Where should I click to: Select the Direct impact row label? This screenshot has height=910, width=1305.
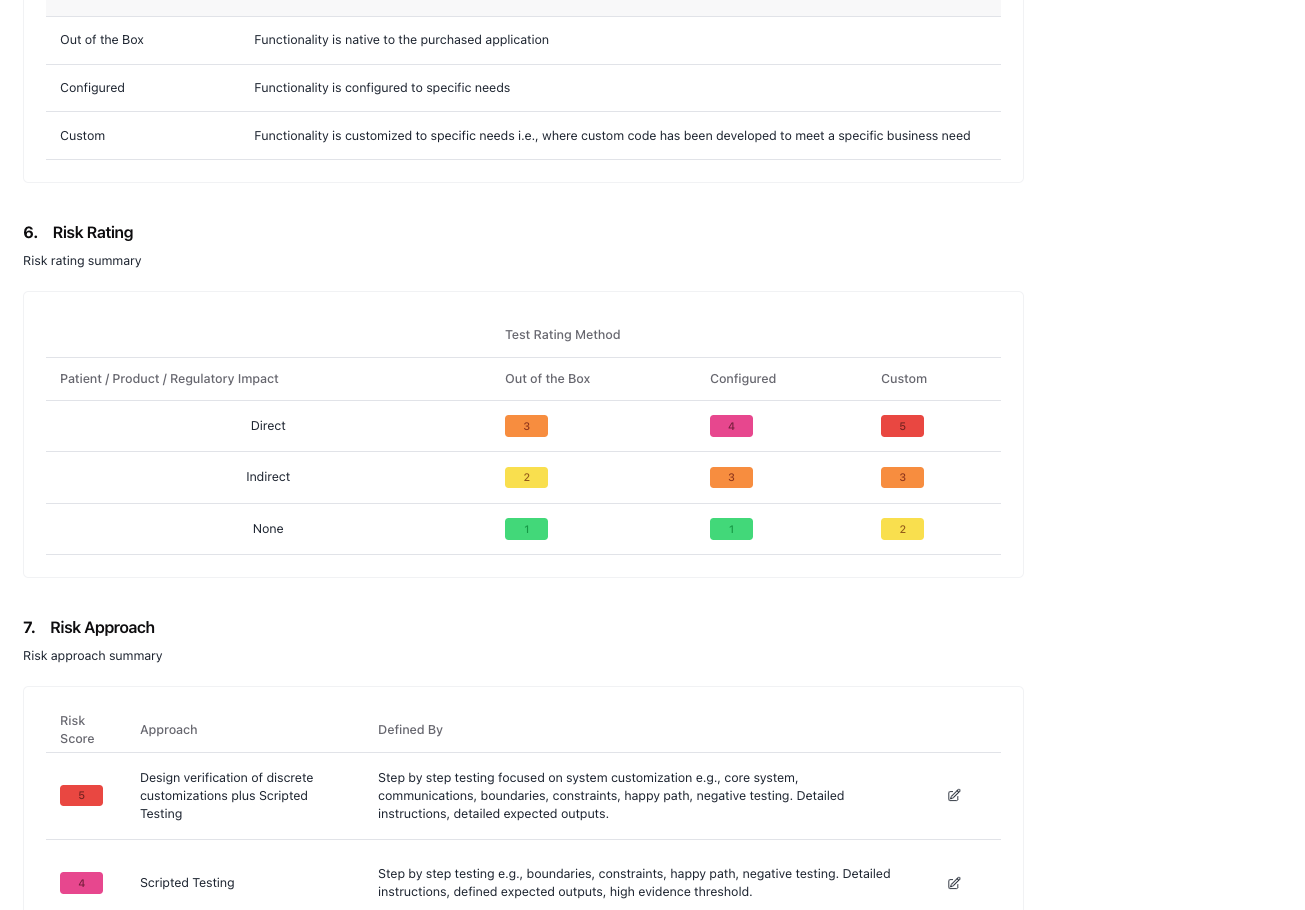click(x=268, y=426)
